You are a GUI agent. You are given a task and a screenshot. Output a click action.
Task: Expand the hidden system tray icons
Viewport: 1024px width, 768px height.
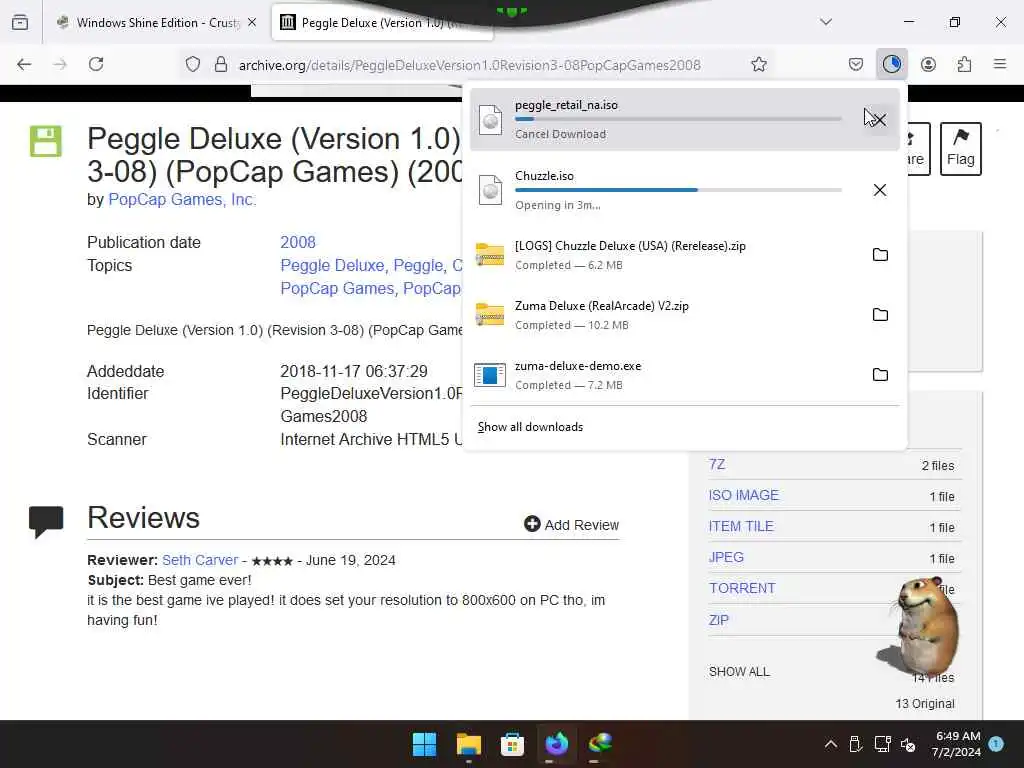click(x=831, y=744)
